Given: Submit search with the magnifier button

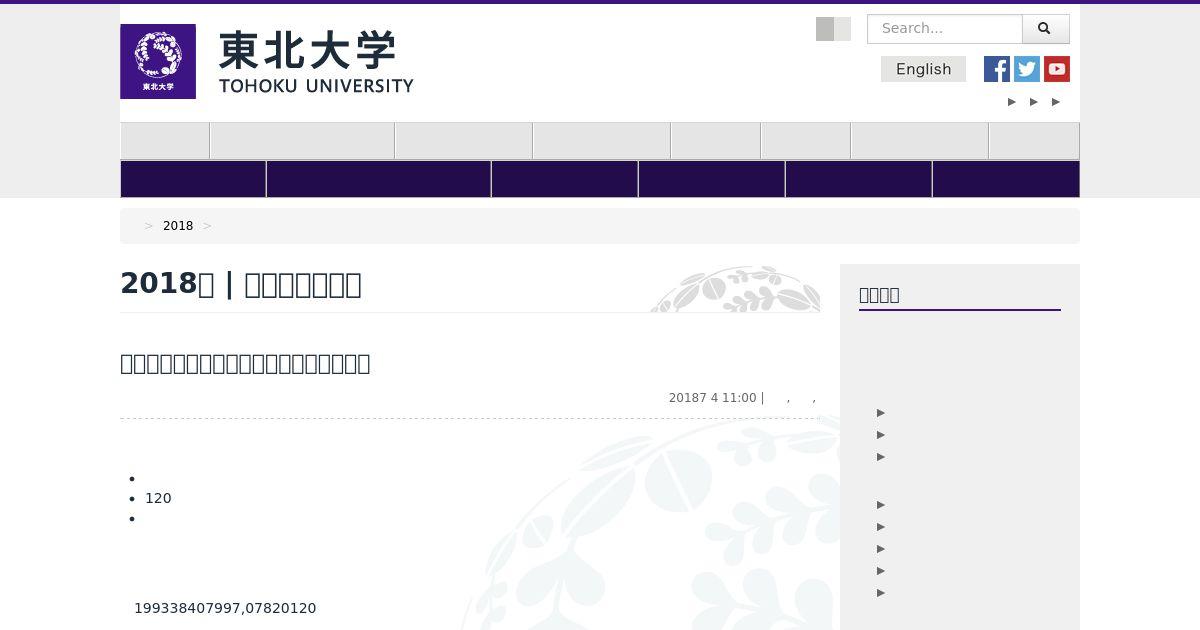Looking at the screenshot, I should [x=1046, y=29].
